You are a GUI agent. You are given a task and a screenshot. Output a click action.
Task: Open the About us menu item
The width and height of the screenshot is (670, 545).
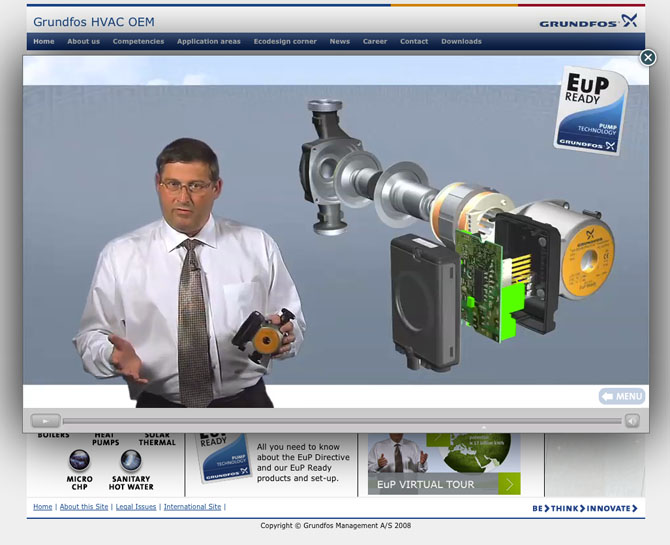(x=83, y=41)
